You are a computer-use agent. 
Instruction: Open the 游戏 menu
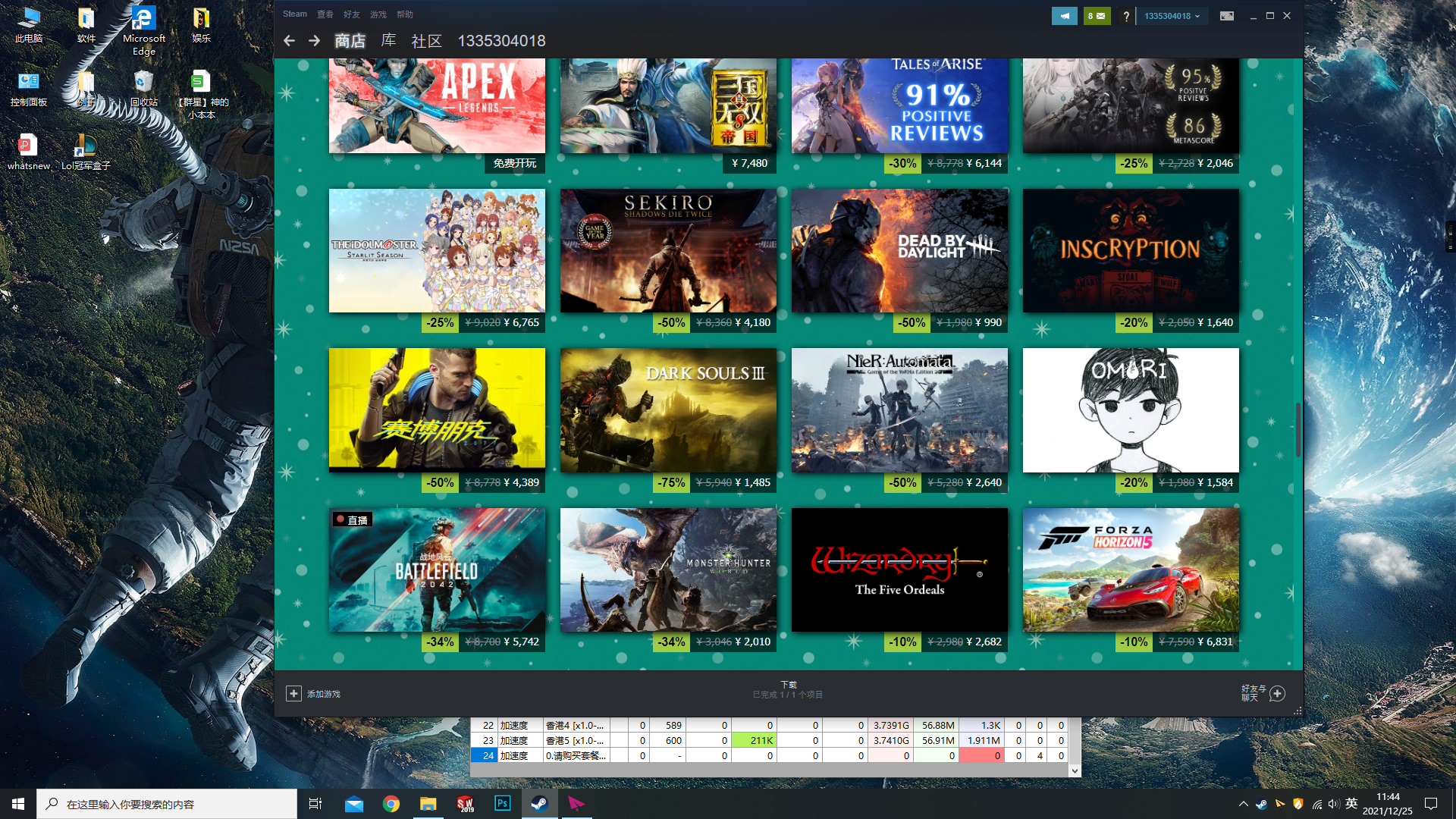click(378, 14)
